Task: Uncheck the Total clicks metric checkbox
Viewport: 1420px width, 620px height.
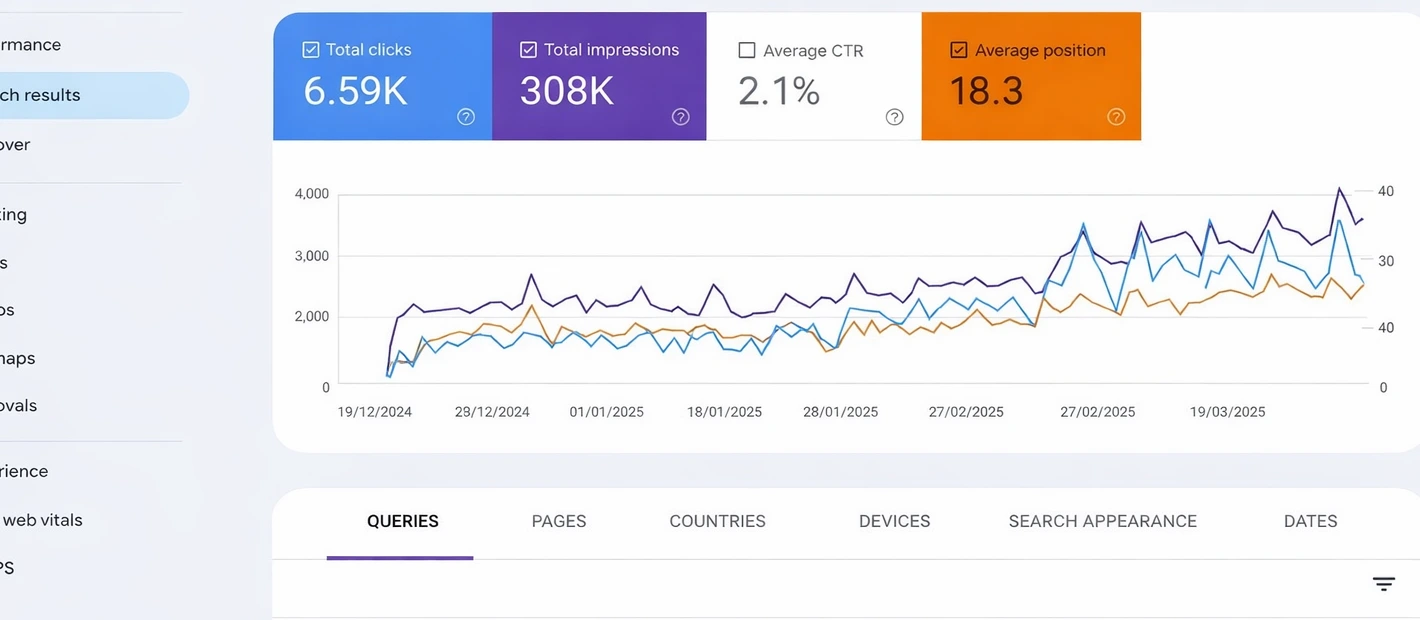Action: point(307,48)
